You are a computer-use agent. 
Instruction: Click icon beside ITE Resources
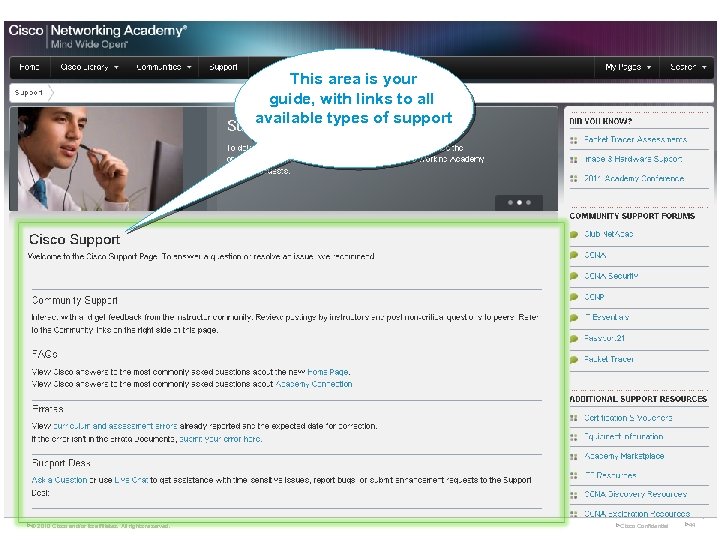pos(574,476)
